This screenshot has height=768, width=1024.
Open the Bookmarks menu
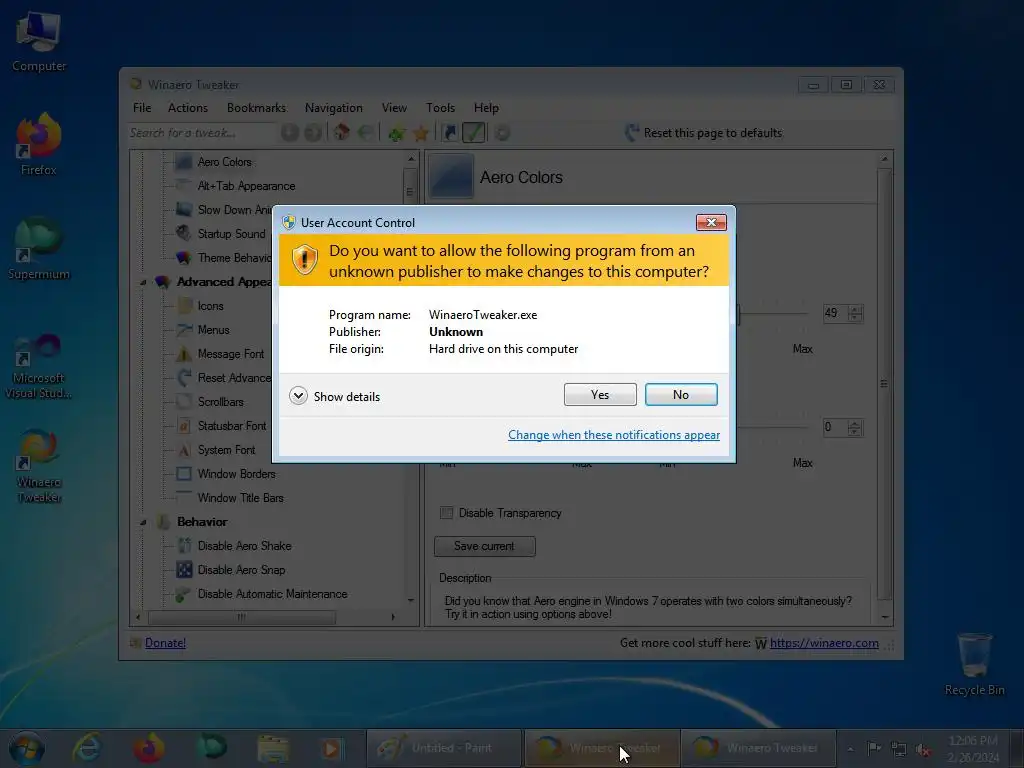[256, 108]
